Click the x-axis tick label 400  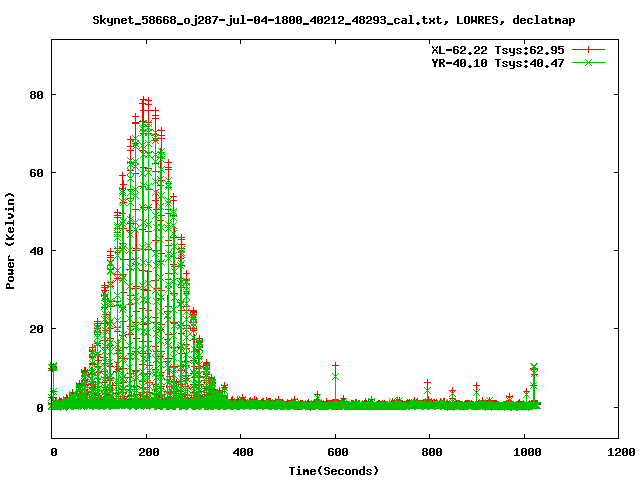(x=243, y=452)
